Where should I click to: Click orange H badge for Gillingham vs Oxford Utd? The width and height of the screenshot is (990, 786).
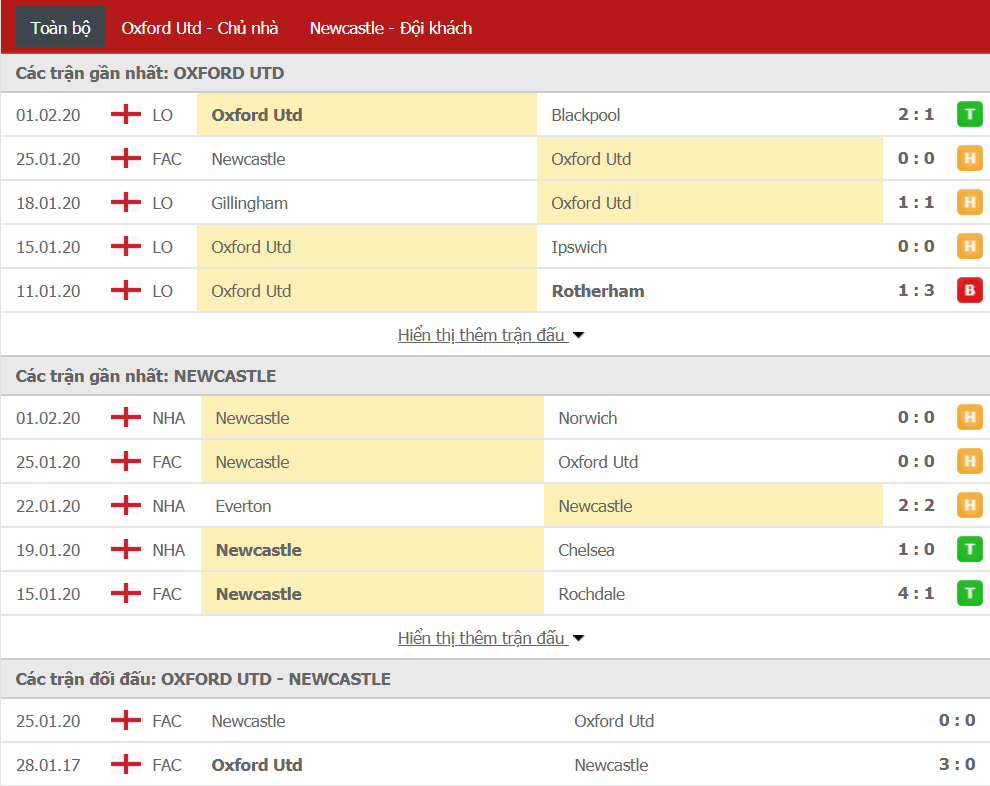point(969,203)
